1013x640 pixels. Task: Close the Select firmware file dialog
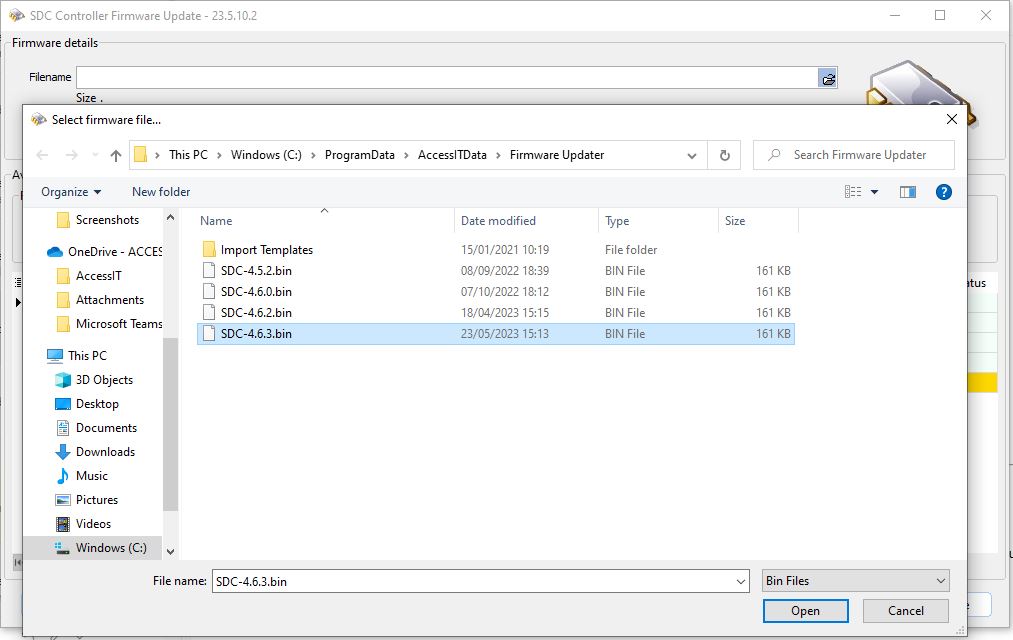pos(952,119)
